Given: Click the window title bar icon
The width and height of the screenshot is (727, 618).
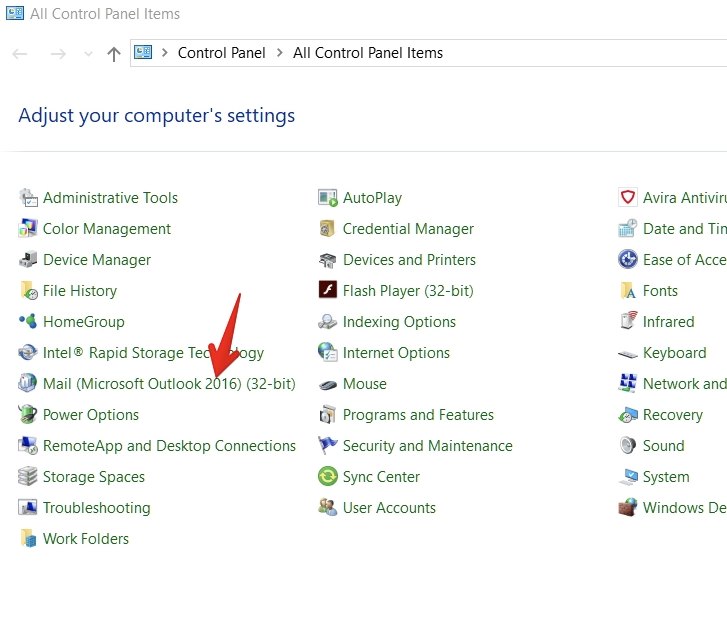Looking at the screenshot, I should coord(15,13).
